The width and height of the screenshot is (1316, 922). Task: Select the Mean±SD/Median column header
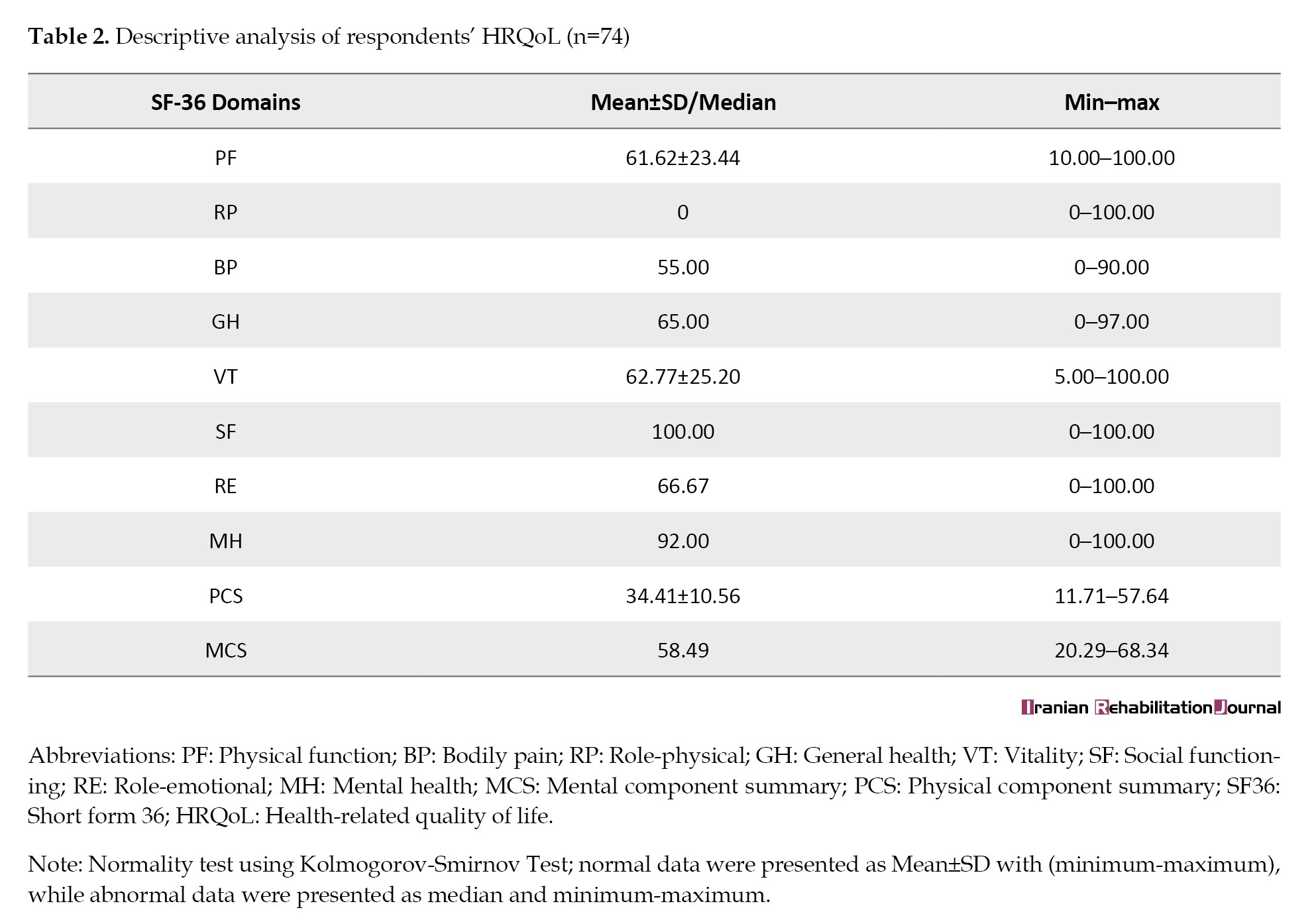click(x=683, y=102)
